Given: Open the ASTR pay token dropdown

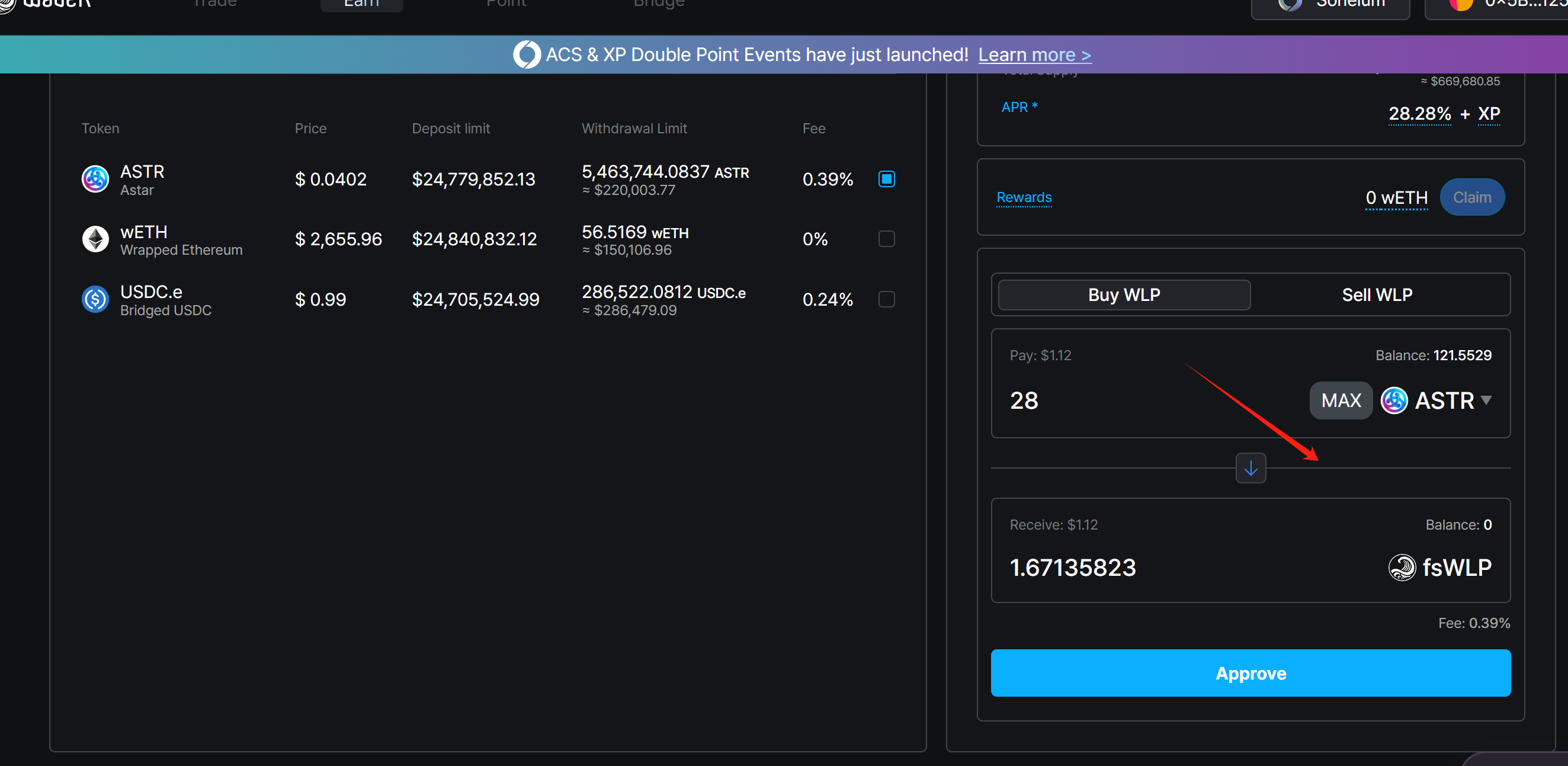Looking at the screenshot, I should click(x=1486, y=400).
